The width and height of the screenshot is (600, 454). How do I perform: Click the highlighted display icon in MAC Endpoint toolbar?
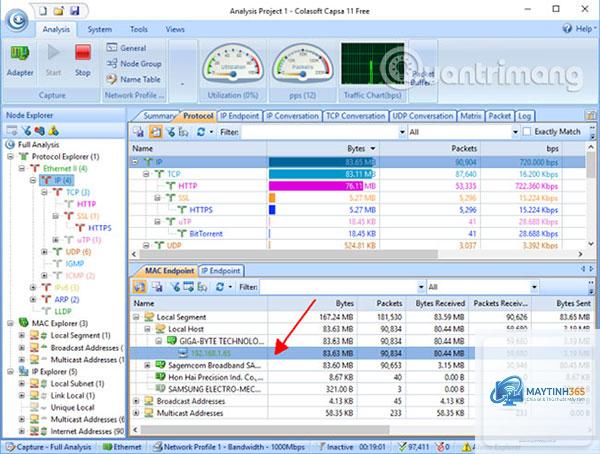click(140, 287)
